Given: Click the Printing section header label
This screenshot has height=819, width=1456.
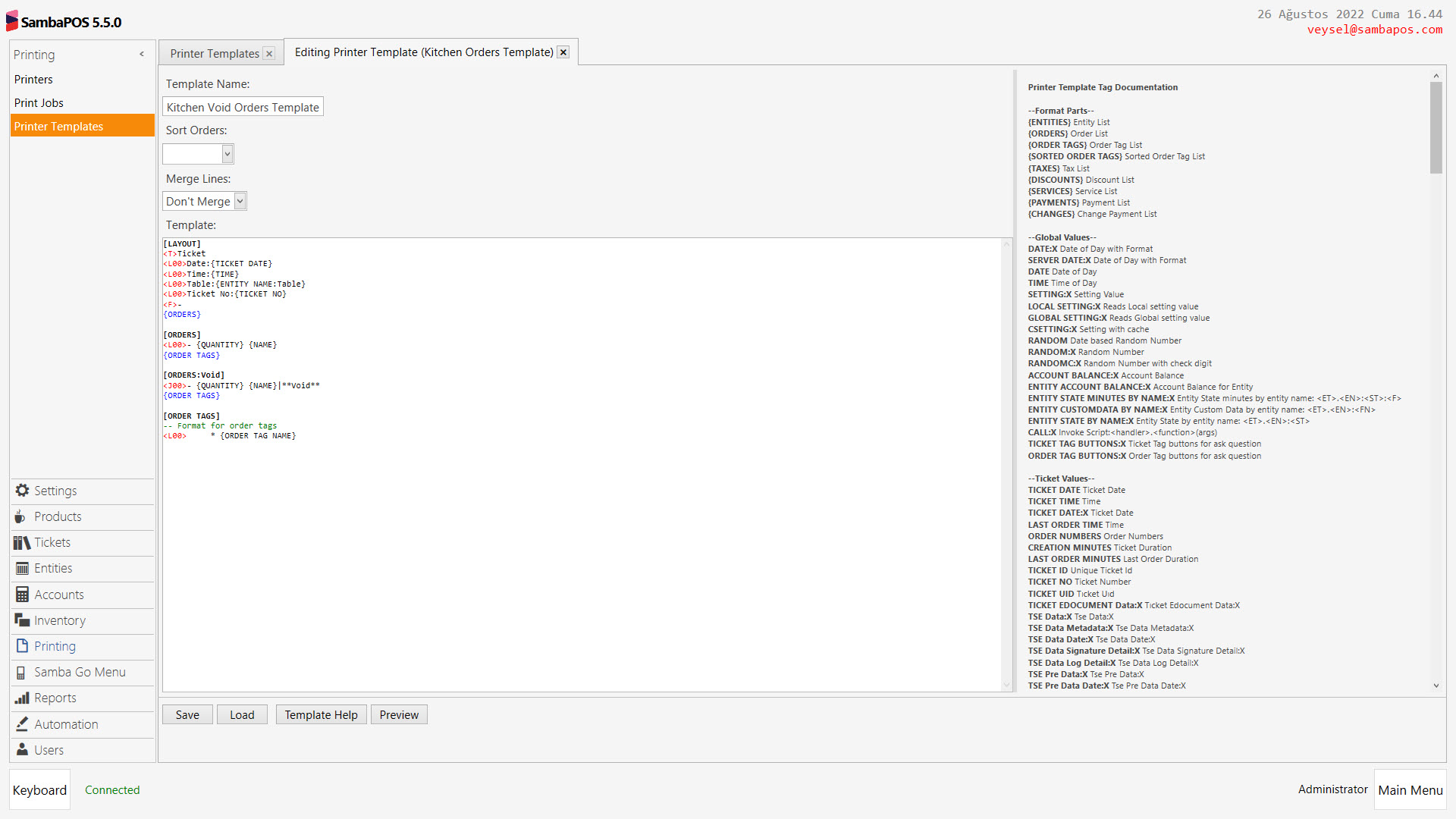Looking at the screenshot, I should tap(34, 55).
